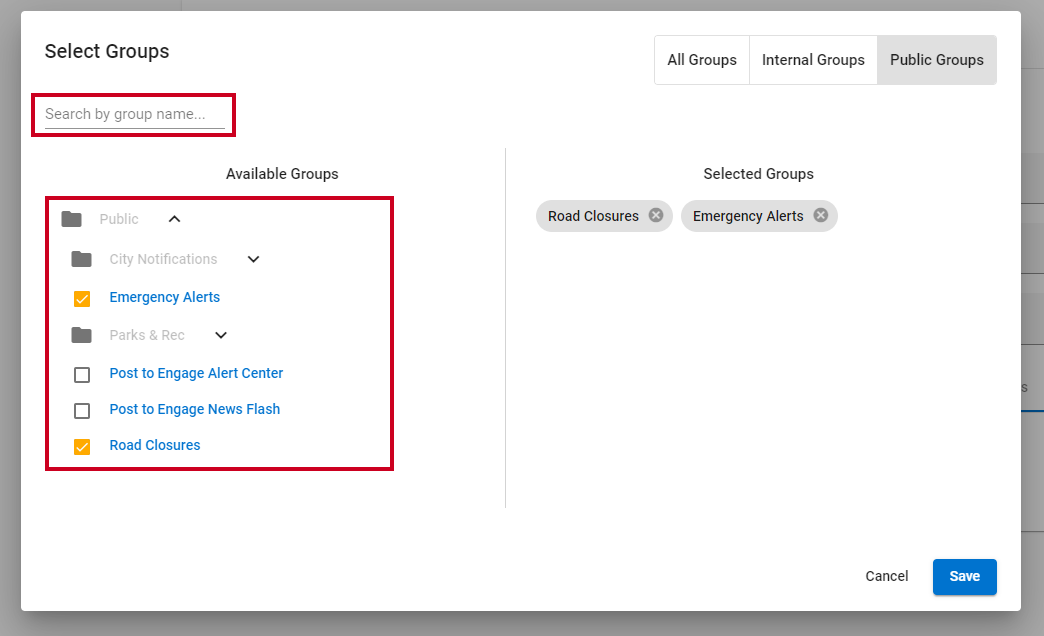
Task: Uncheck the Road Closures checkbox
Action: click(82, 447)
